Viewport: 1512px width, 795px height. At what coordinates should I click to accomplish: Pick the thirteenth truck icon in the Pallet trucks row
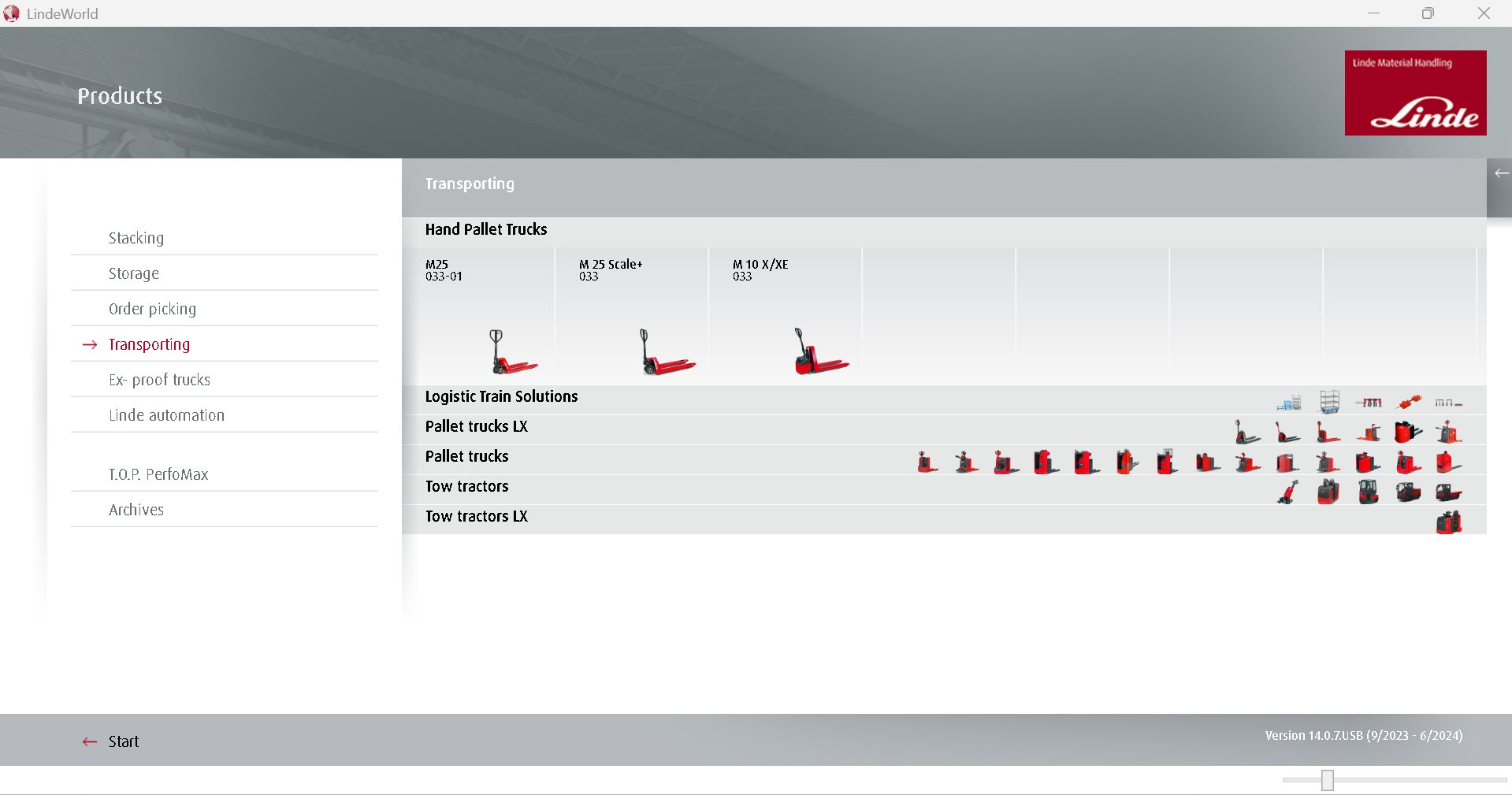[1409, 462]
